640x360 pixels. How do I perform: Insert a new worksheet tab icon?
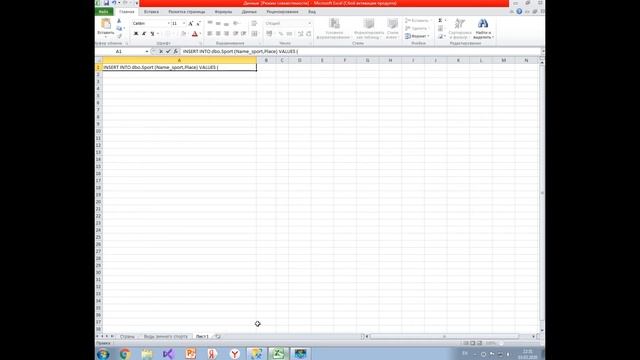(x=218, y=336)
